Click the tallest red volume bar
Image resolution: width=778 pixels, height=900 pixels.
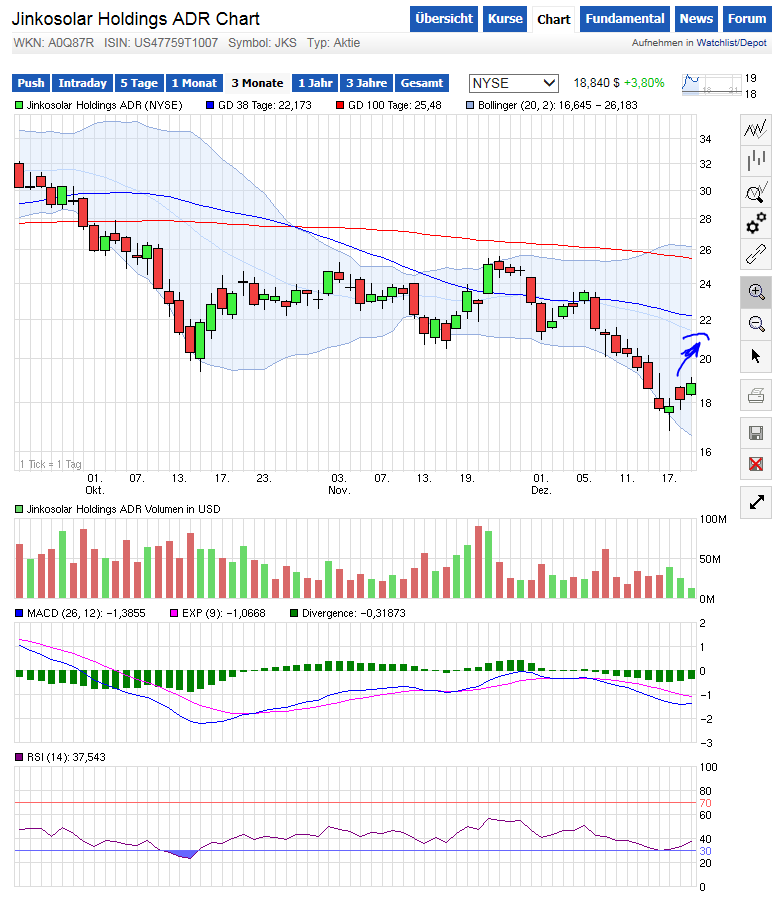click(478, 562)
